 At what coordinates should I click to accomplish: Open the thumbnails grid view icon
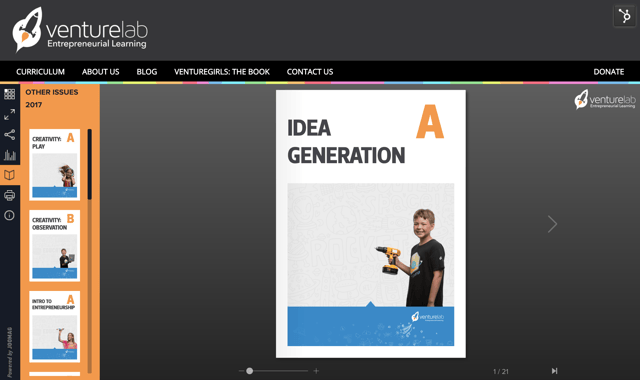tap(9, 94)
